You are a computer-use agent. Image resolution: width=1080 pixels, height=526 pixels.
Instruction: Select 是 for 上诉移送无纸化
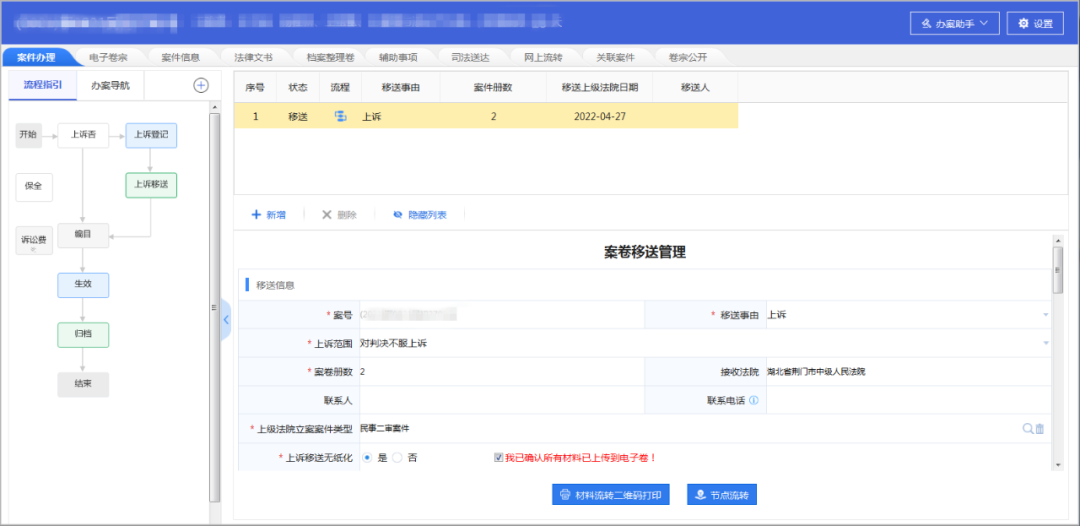tap(367, 457)
